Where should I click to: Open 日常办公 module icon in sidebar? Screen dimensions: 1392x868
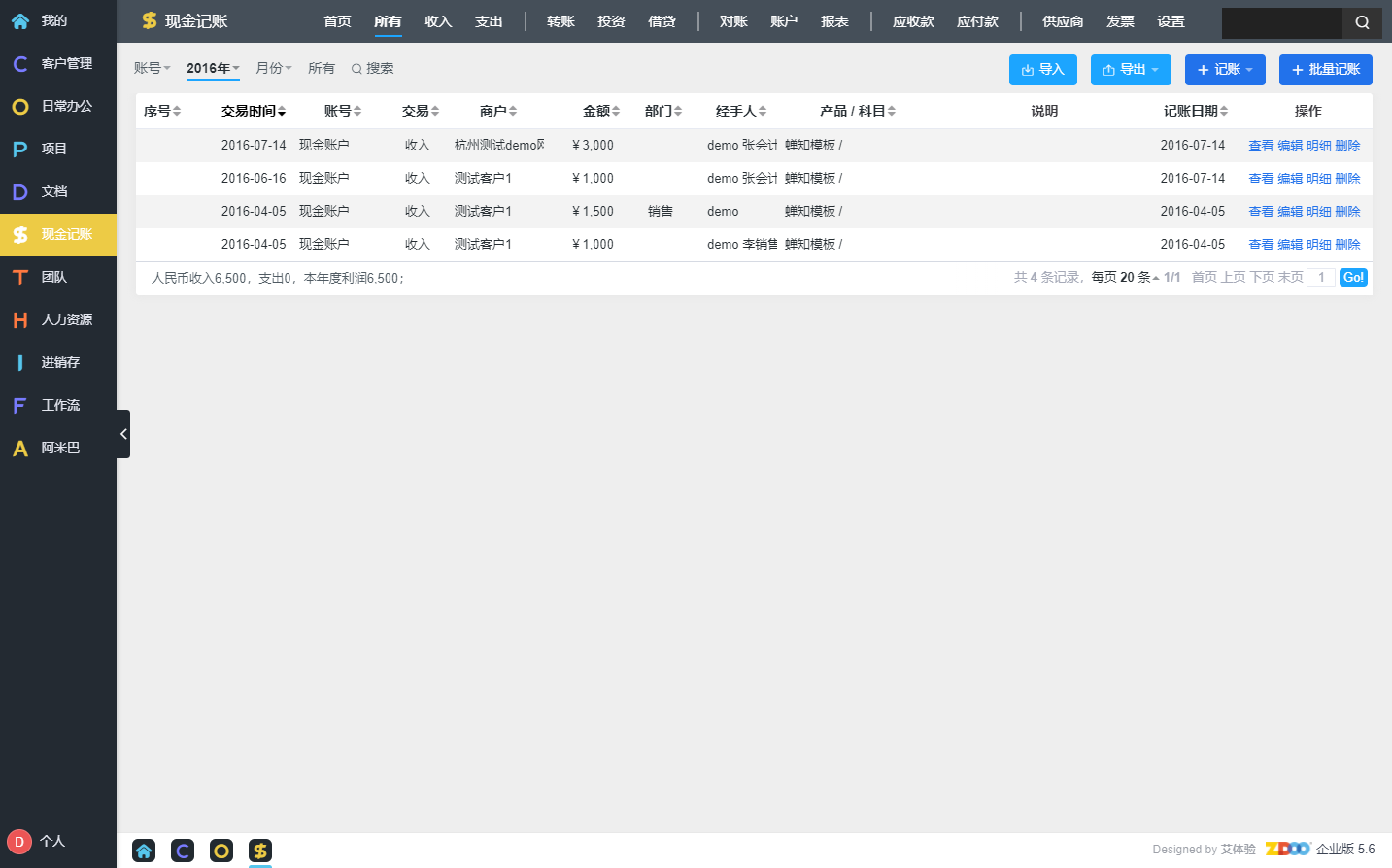19,106
